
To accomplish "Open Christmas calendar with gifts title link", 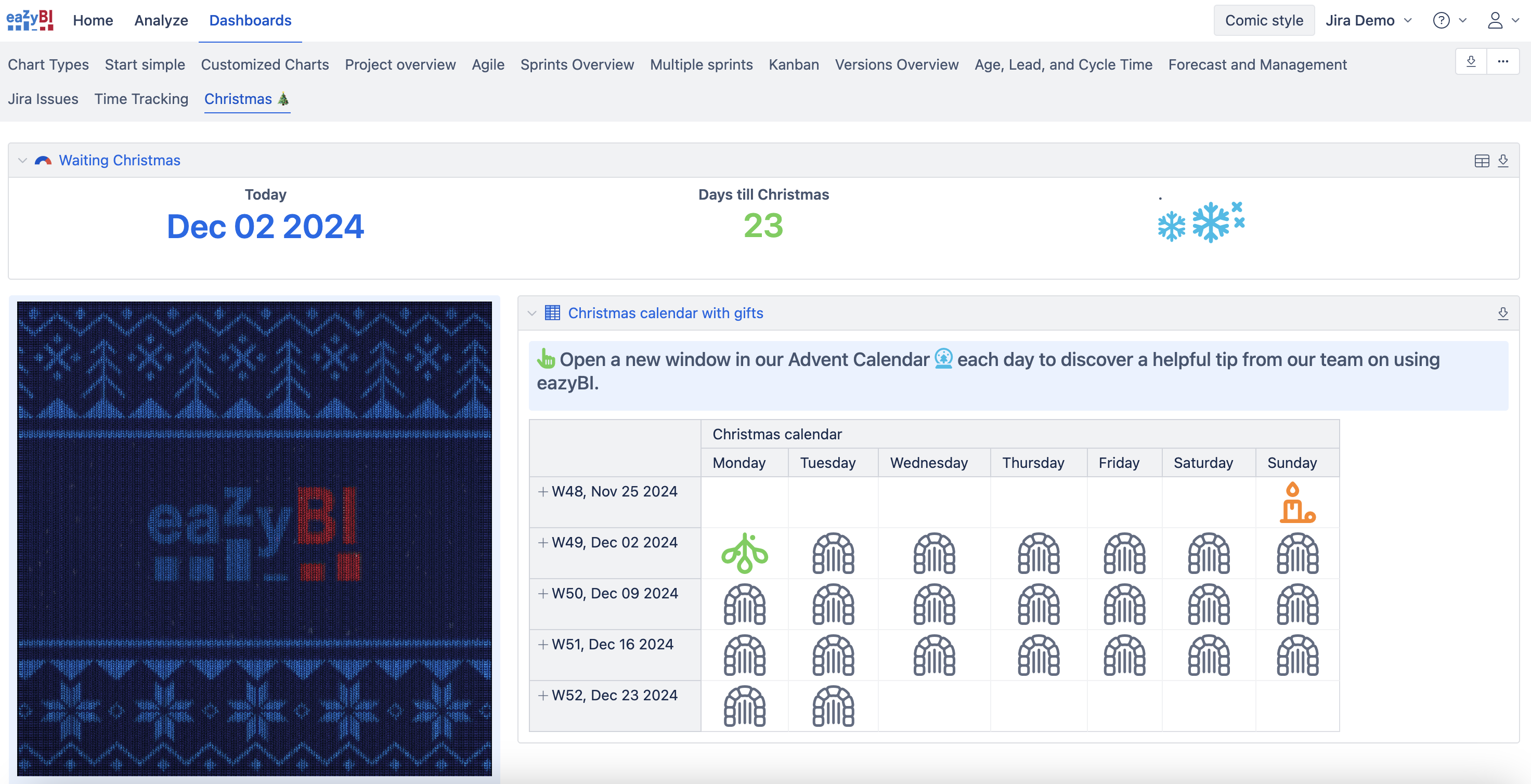I will pyautogui.click(x=666, y=313).
